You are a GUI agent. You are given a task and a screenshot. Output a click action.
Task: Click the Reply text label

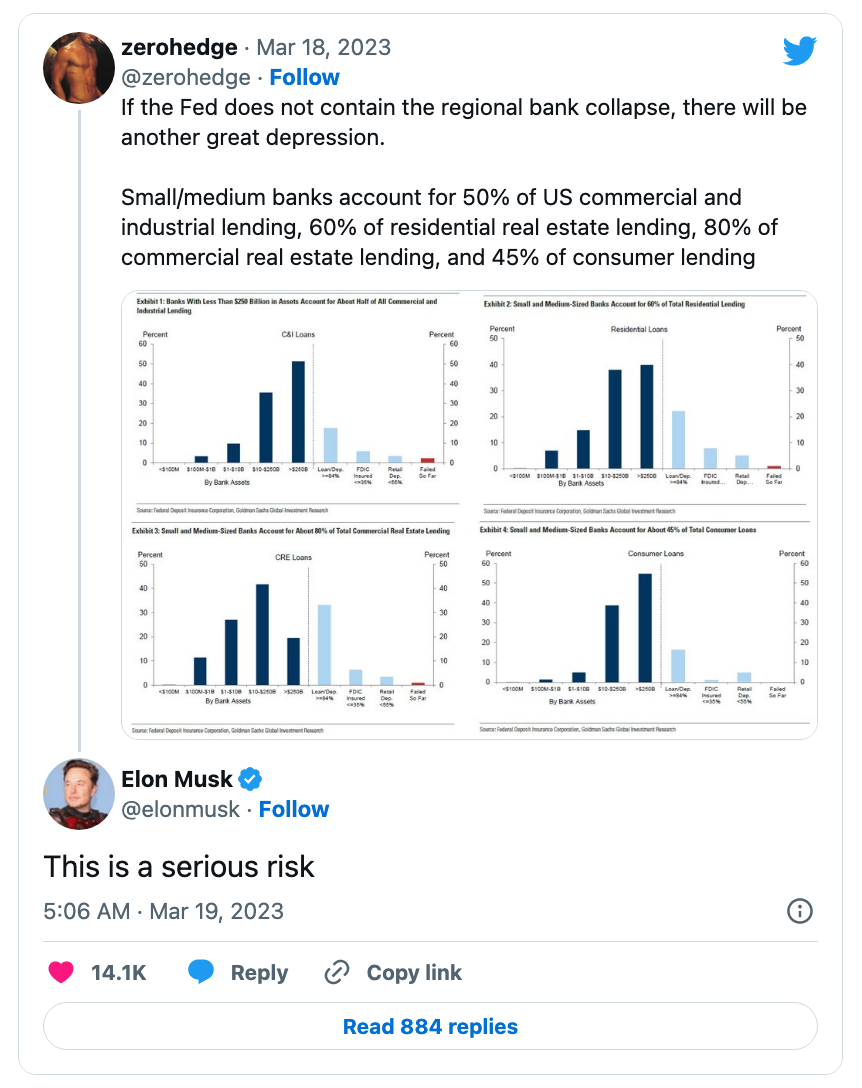(259, 972)
